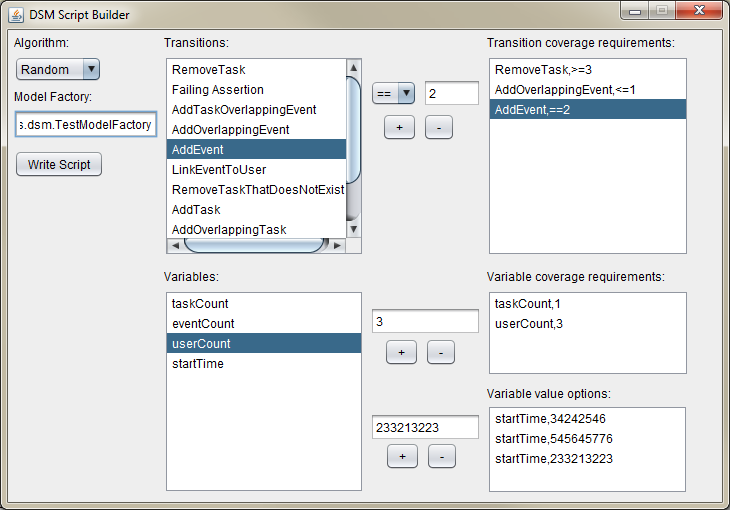Image resolution: width=730 pixels, height=510 pixels.
Task: Click the Java icon in title bar
Action: click(x=16, y=15)
